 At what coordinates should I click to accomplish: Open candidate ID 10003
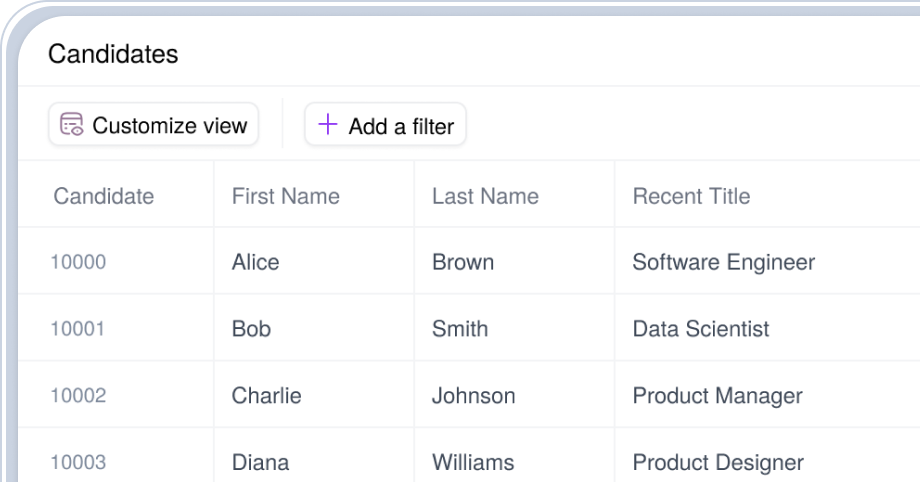(x=78, y=462)
